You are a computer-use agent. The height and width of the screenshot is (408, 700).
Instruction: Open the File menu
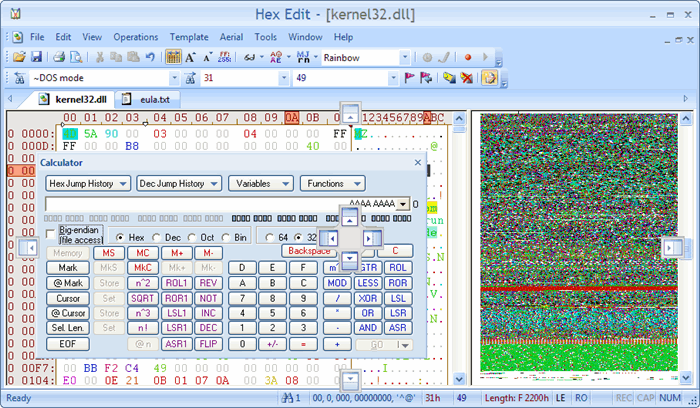tap(37, 37)
